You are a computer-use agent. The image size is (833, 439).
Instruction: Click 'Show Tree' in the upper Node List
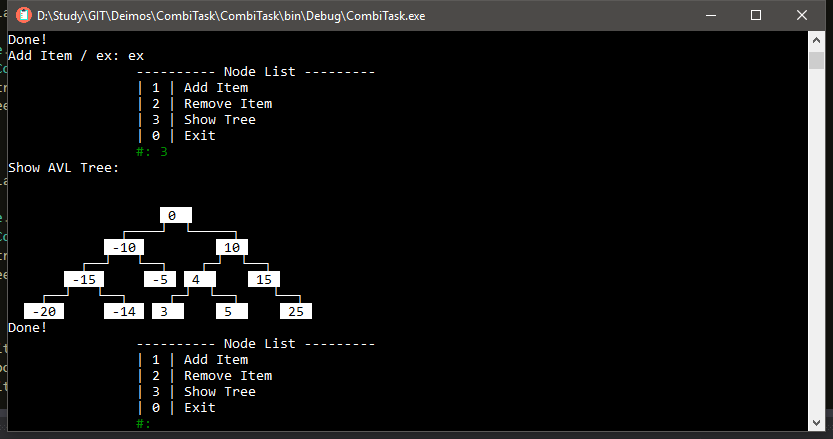pos(219,120)
